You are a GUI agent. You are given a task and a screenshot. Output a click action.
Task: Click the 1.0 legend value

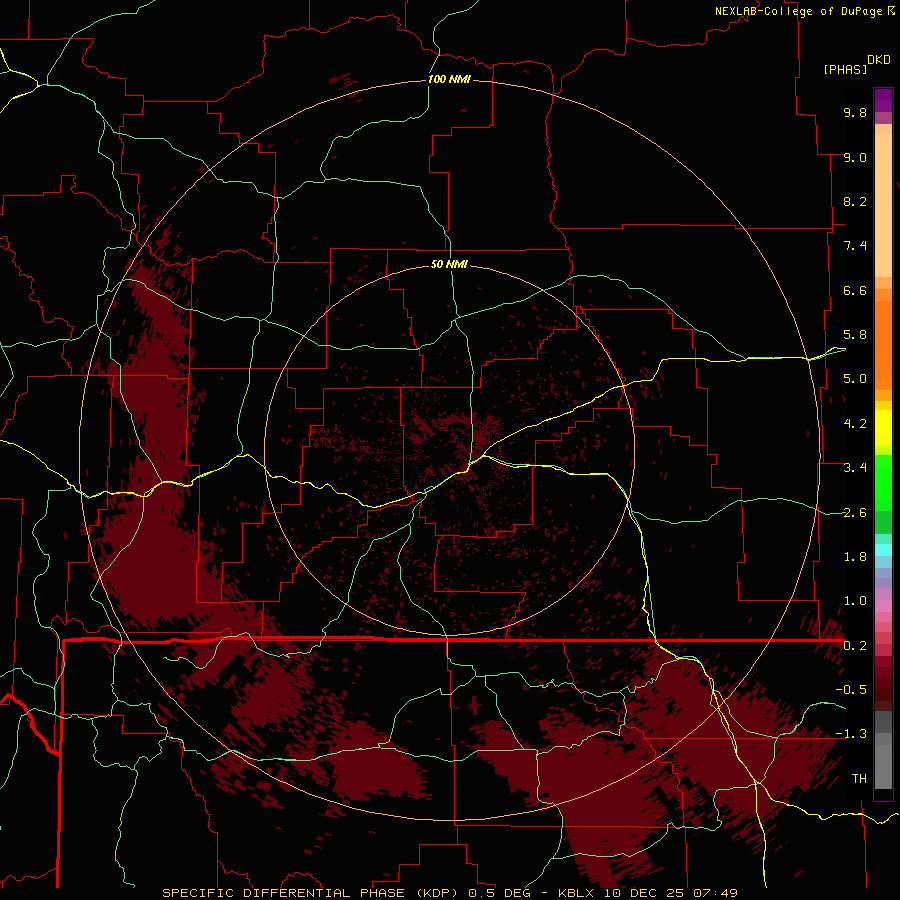click(x=855, y=601)
